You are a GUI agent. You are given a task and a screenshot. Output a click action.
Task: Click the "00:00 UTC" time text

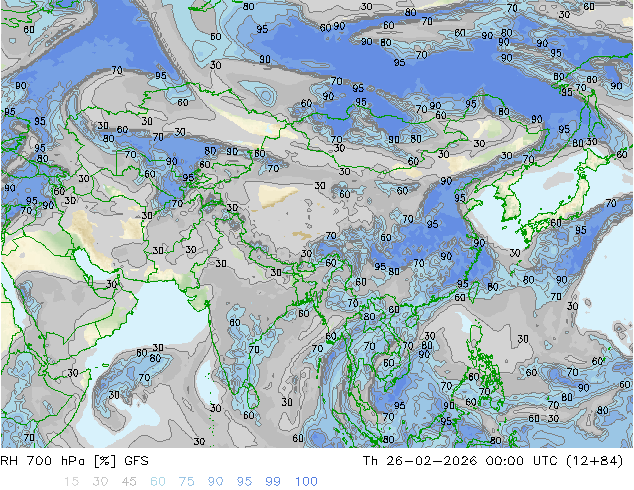[522, 461]
